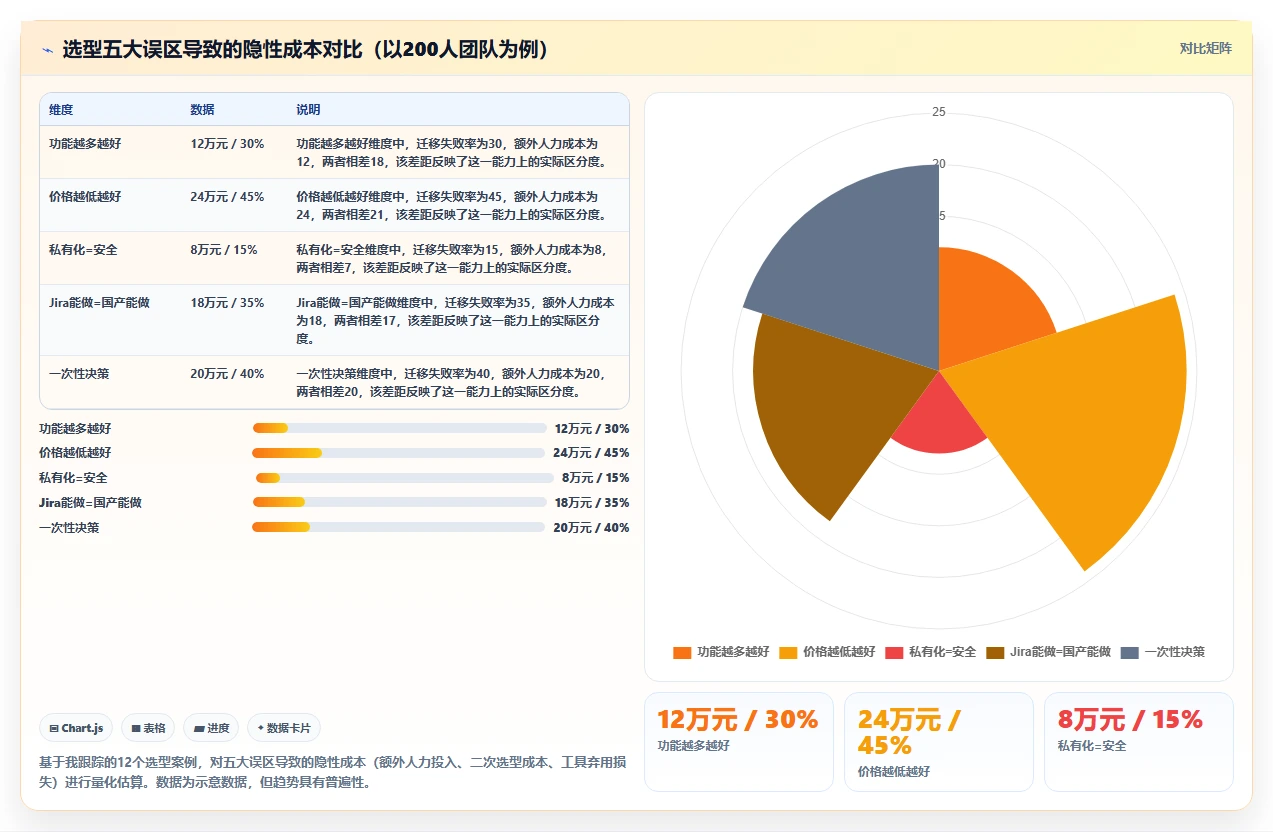The image size is (1273, 832).
Task: Click the 说明 column header
Action: (308, 109)
